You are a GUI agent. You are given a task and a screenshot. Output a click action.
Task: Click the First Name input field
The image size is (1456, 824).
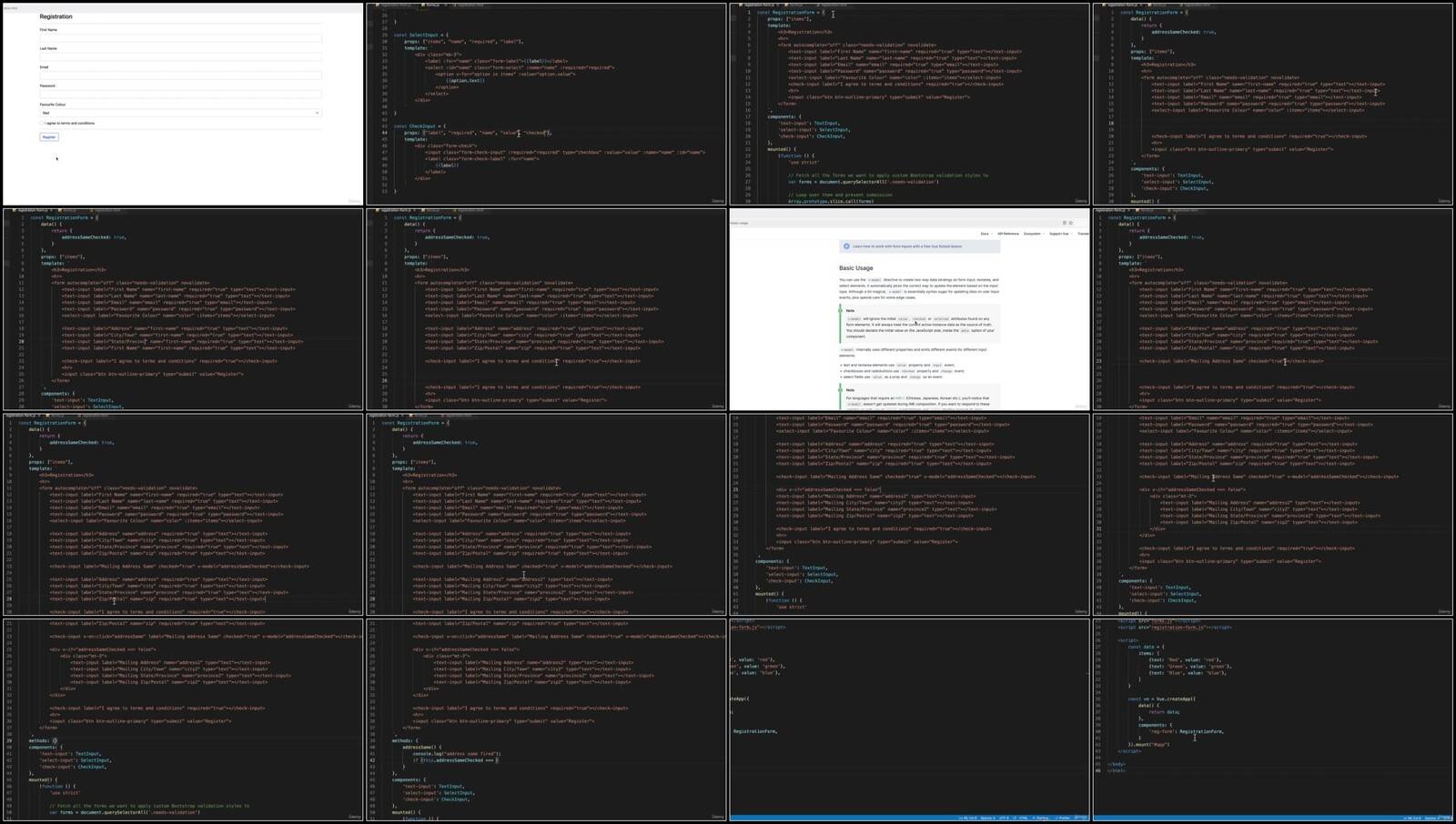pyautogui.click(x=180, y=38)
